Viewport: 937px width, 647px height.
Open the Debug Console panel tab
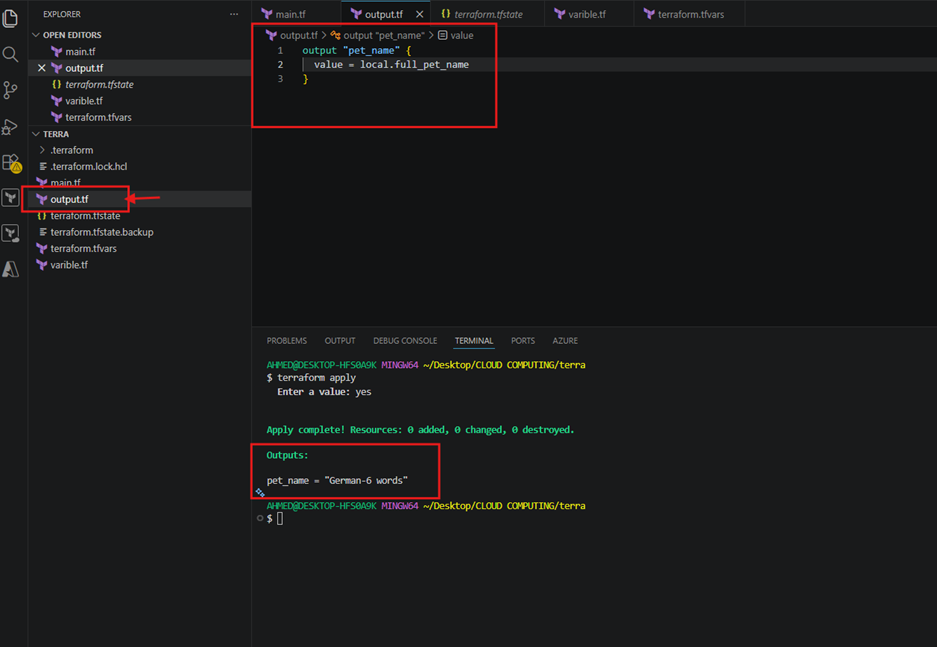click(405, 341)
